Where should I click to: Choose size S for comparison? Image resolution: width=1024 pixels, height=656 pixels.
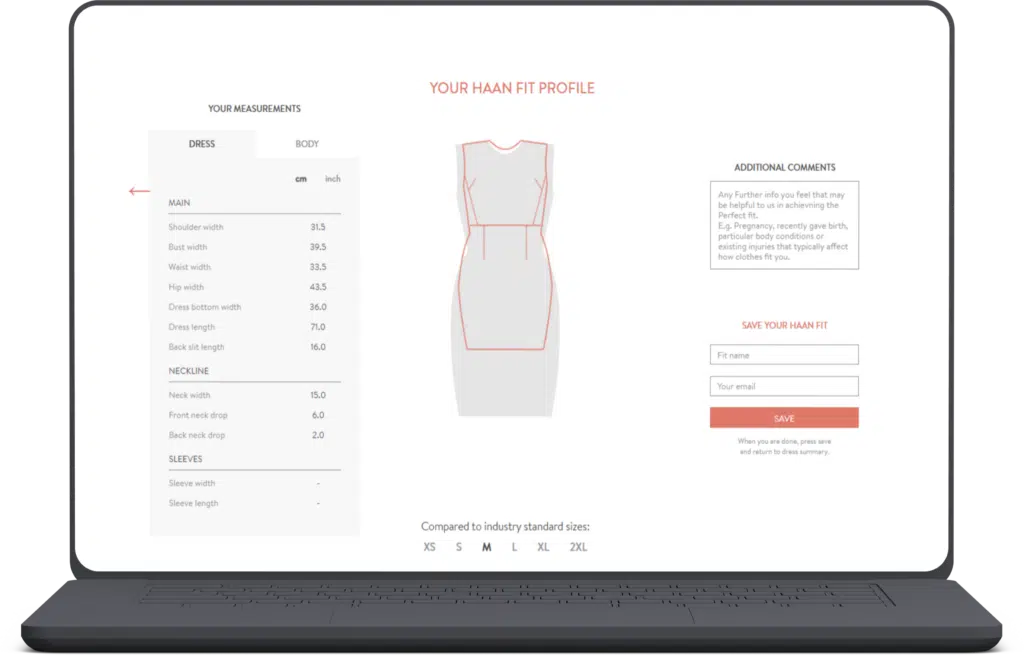click(459, 548)
